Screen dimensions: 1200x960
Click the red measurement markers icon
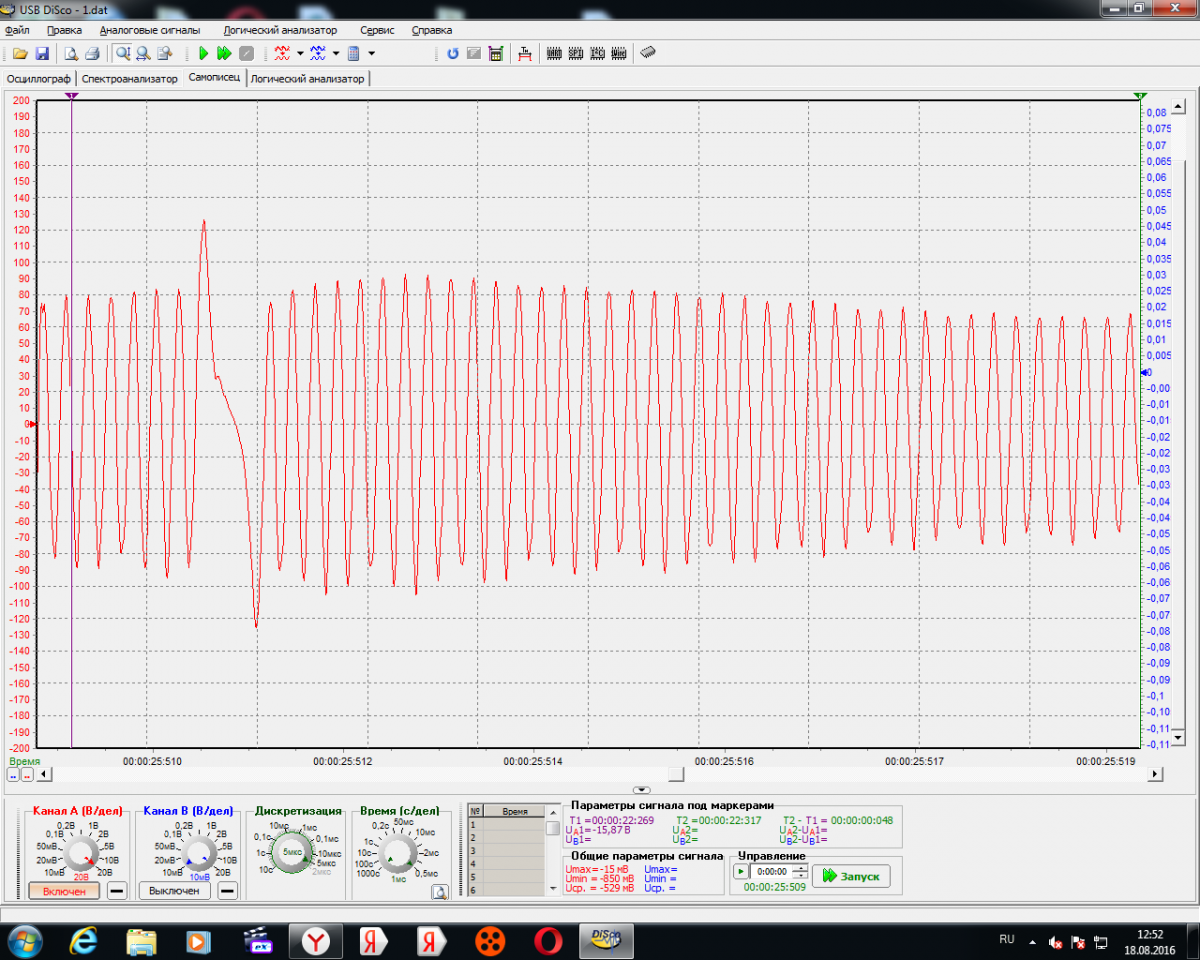point(524,53)
